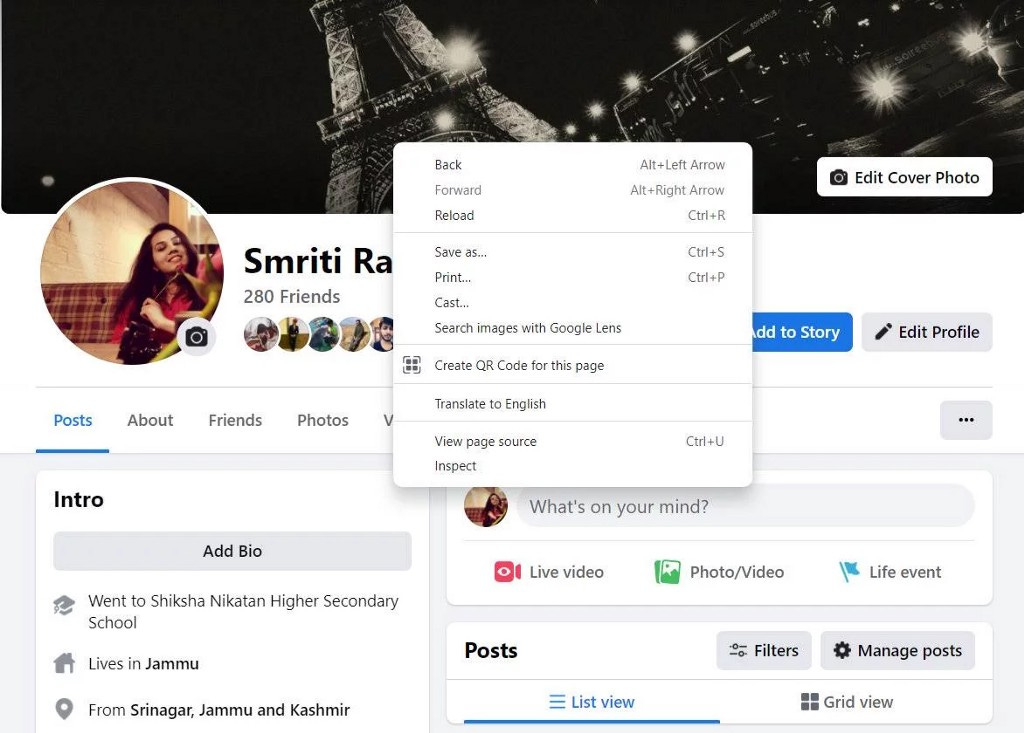Click the QR code icon in context menu
This screenshot has height=733, width=1024.
412,365
